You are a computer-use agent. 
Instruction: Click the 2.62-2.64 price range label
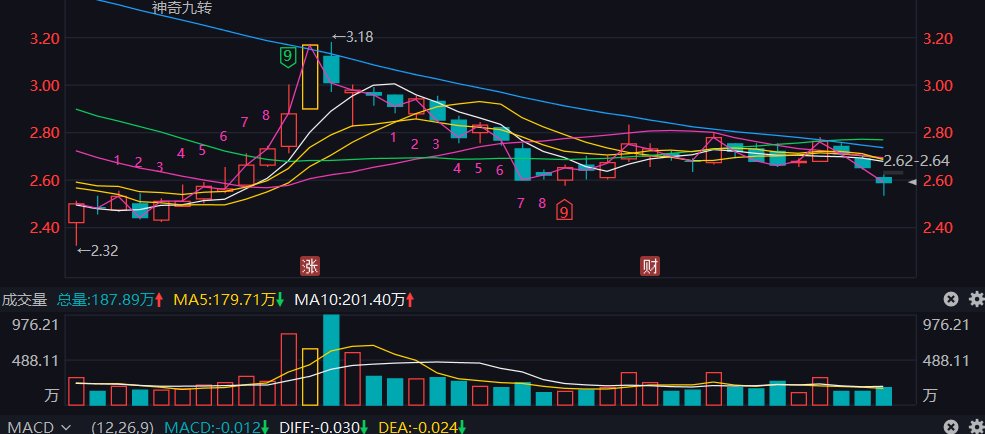916,161
